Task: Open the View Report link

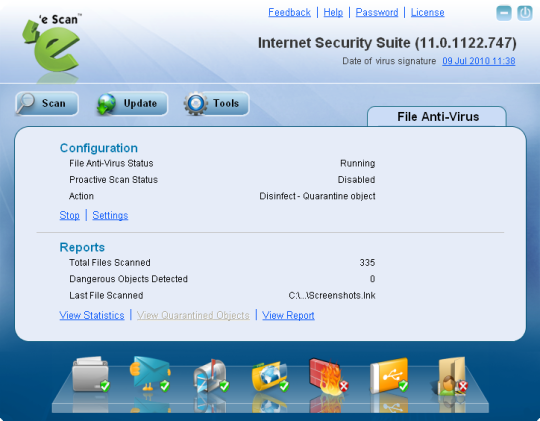Action: click(x=288, y=315)
